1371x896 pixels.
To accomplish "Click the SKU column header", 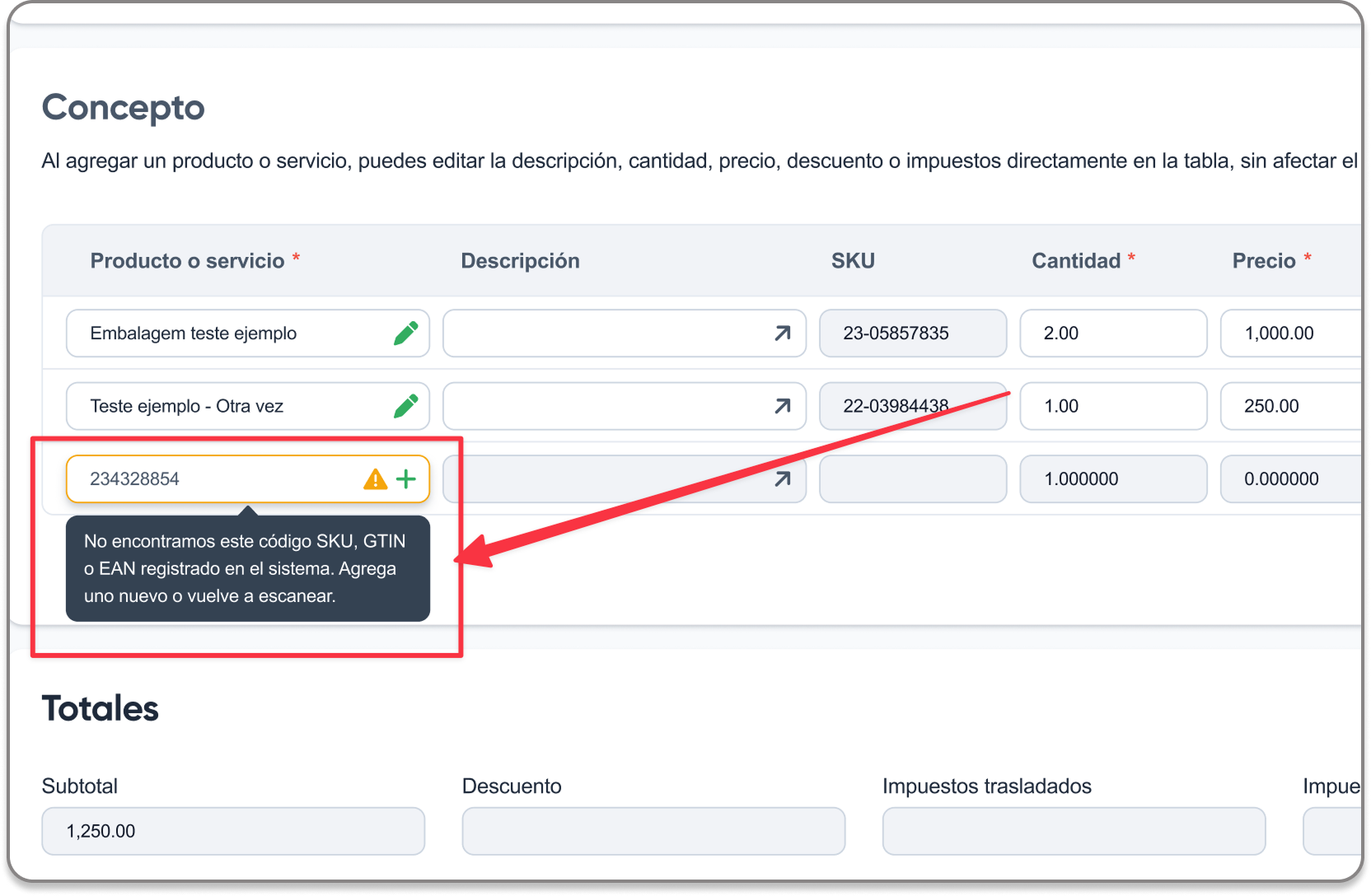I will click(x=853, y=261).
